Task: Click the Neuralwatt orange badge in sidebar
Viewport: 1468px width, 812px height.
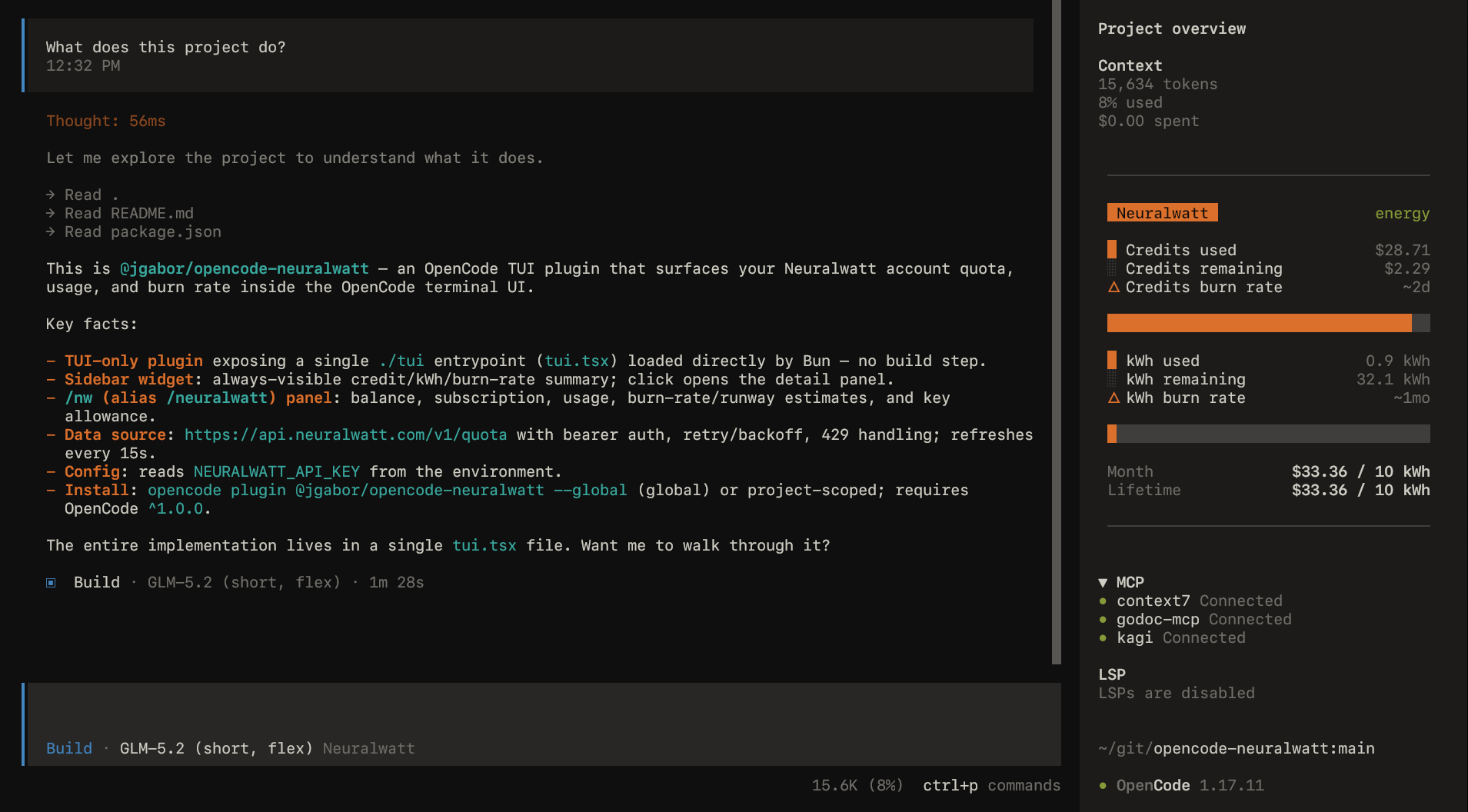Action: pyautogui.click(x=1162, y=213)
